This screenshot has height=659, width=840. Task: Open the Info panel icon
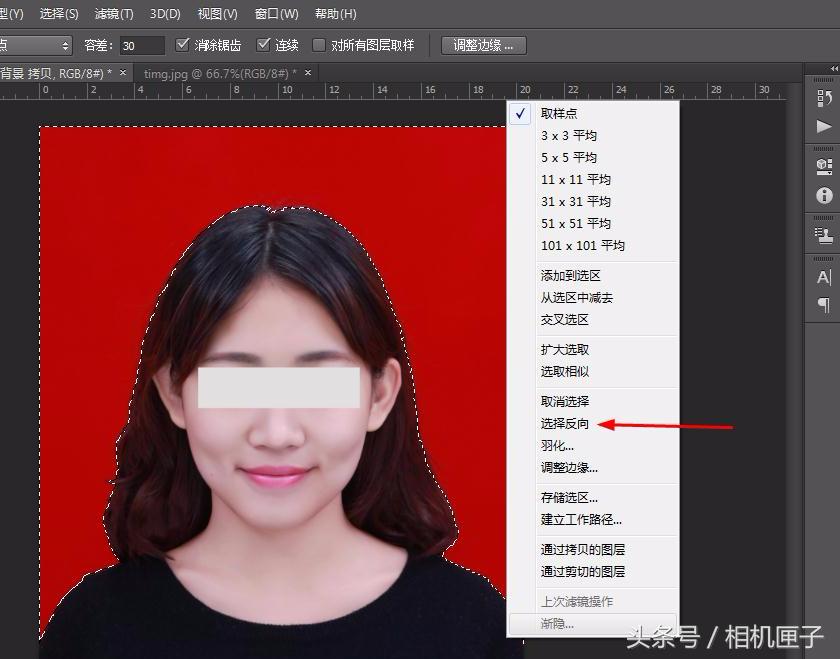825,196
